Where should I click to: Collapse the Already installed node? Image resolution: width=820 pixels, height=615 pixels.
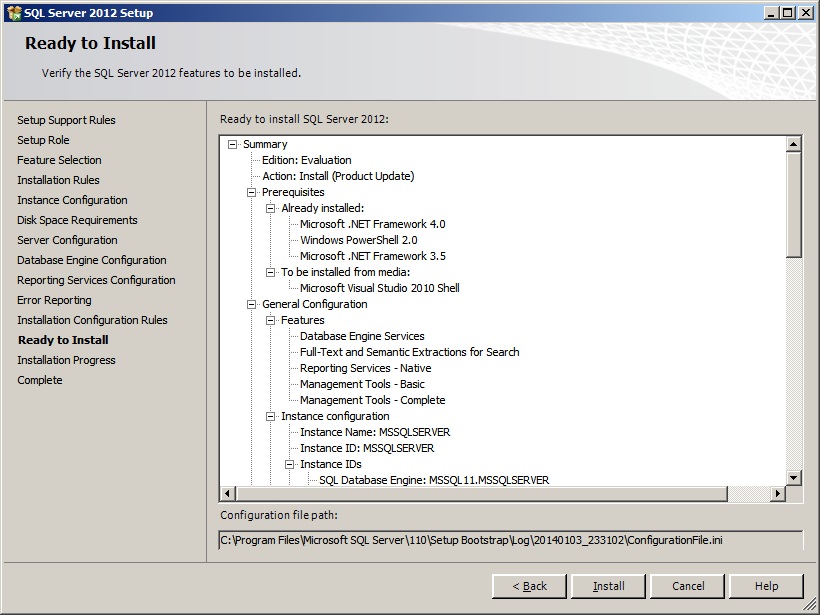[x=271, y=208]
